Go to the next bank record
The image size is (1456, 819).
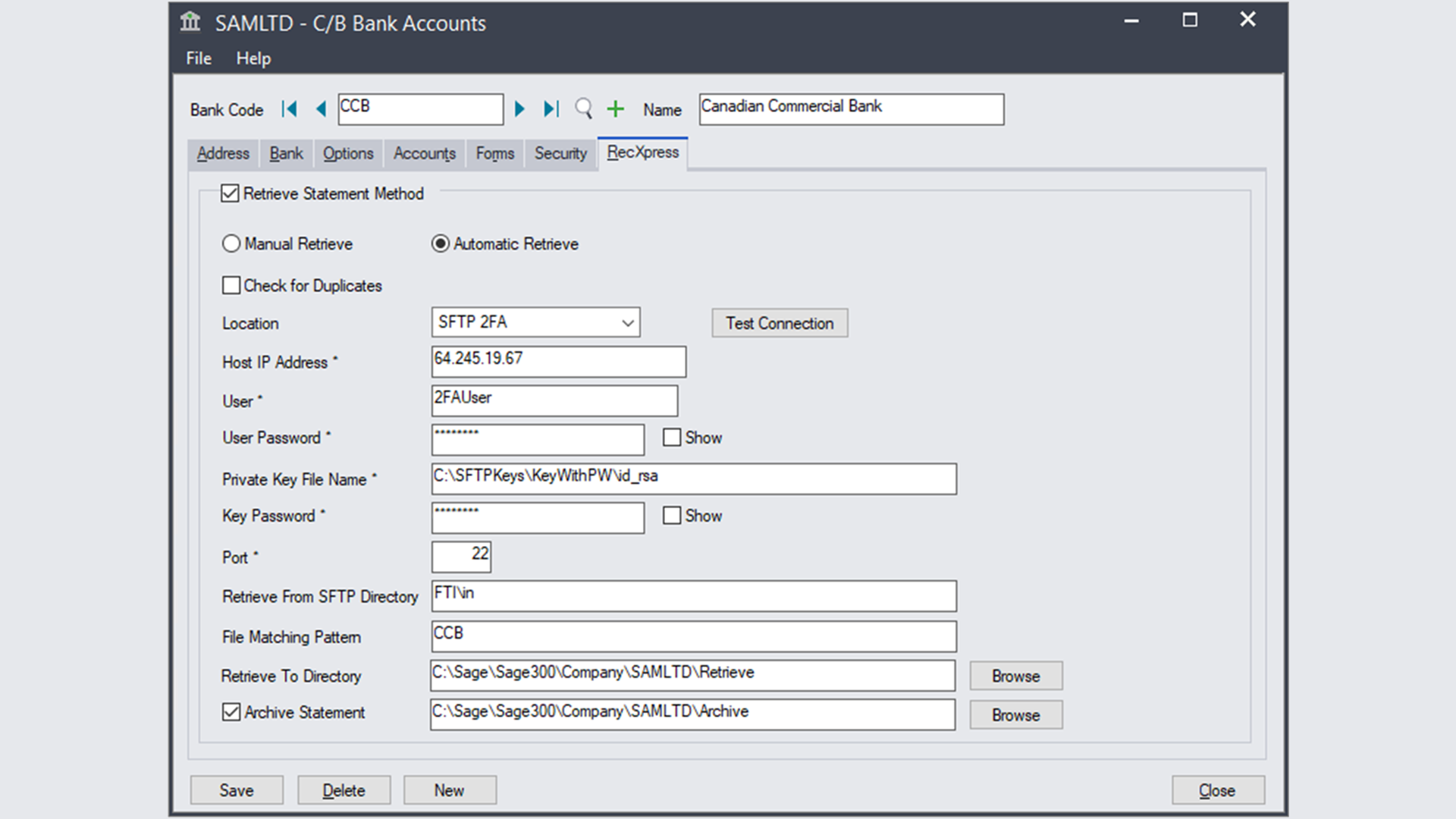pos(519,109)
